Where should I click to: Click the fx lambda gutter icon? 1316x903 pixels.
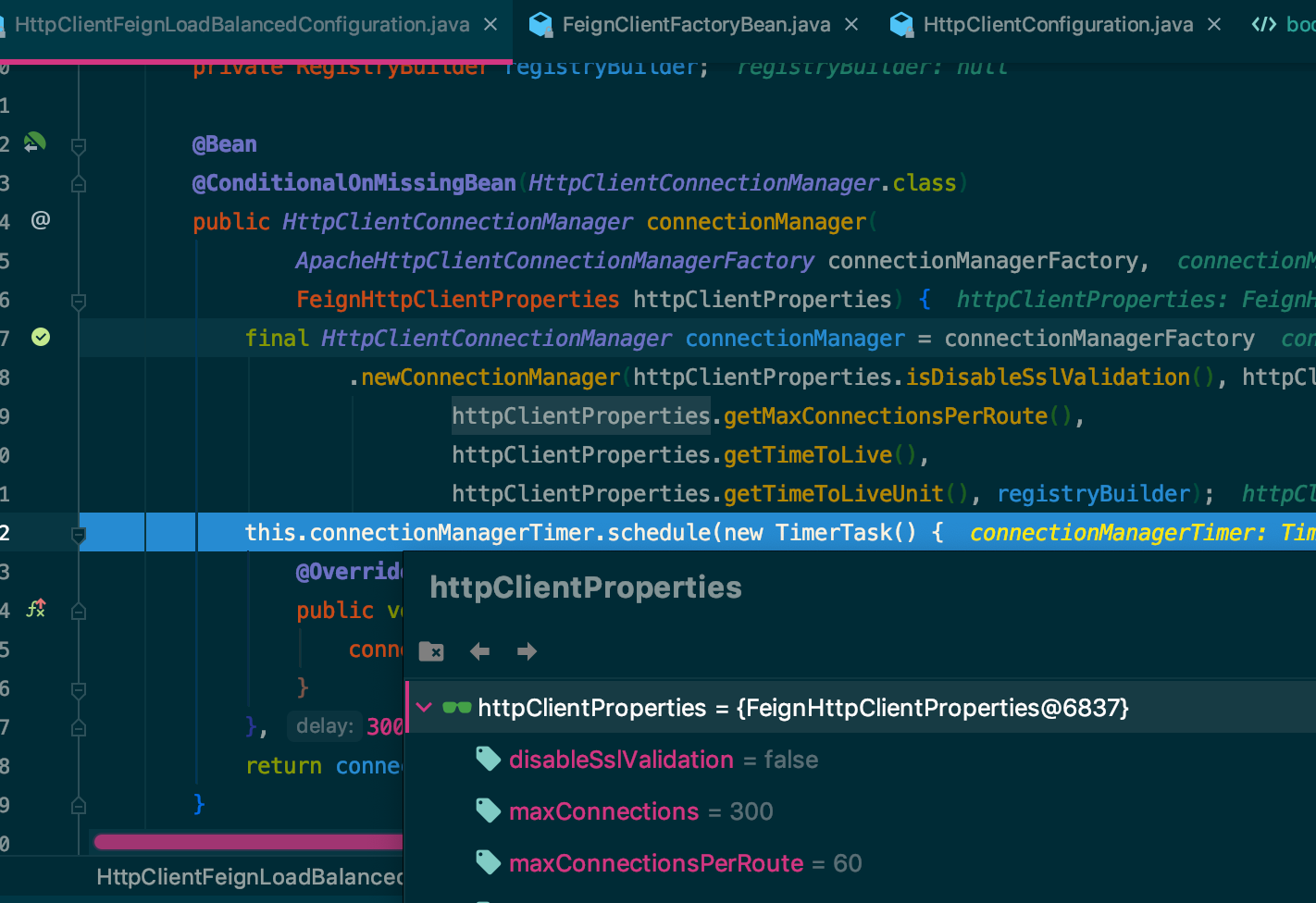pyautogui.click(x=36, y=609)
